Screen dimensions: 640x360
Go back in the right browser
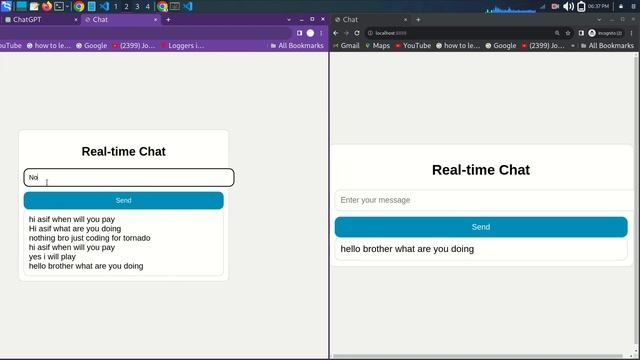coord(336,33)
